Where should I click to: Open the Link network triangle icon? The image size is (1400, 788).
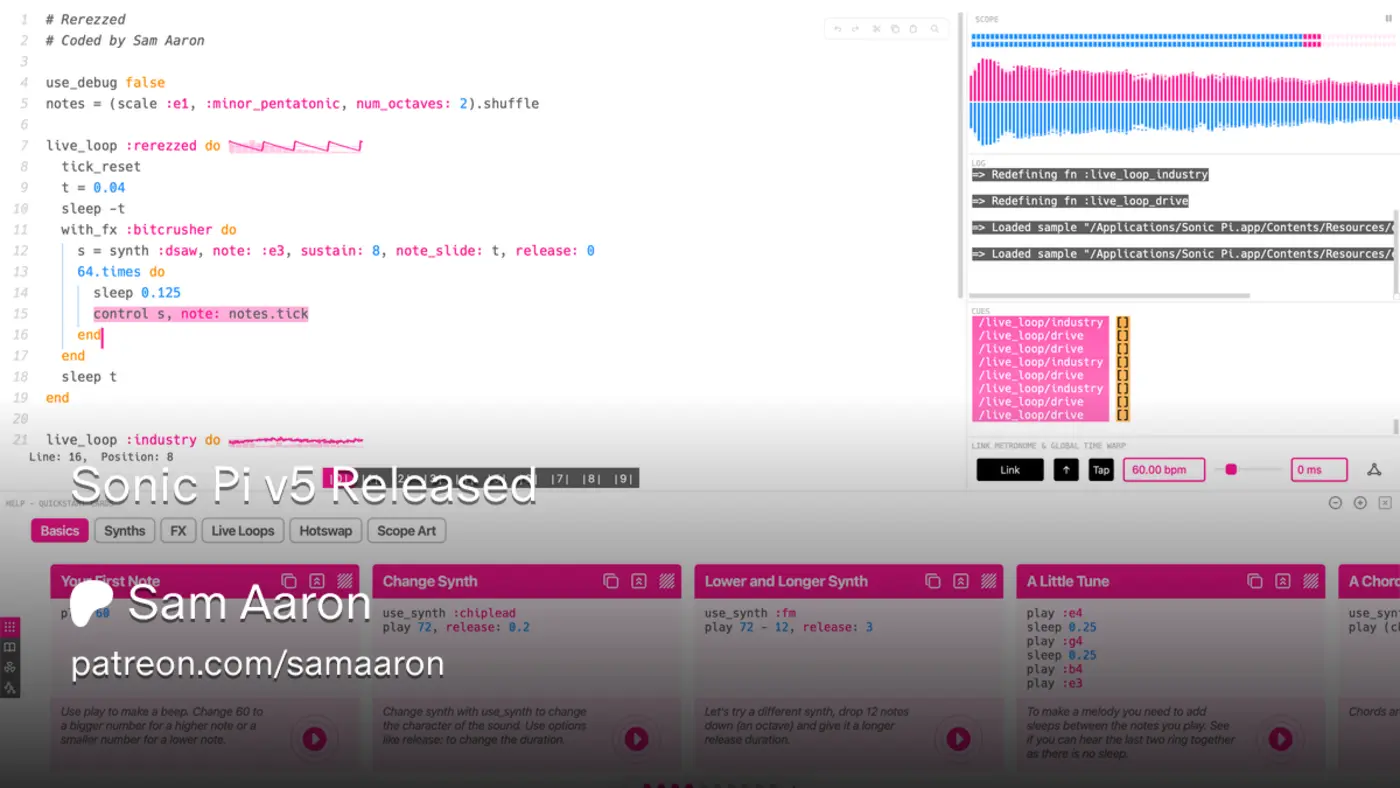1374,470
